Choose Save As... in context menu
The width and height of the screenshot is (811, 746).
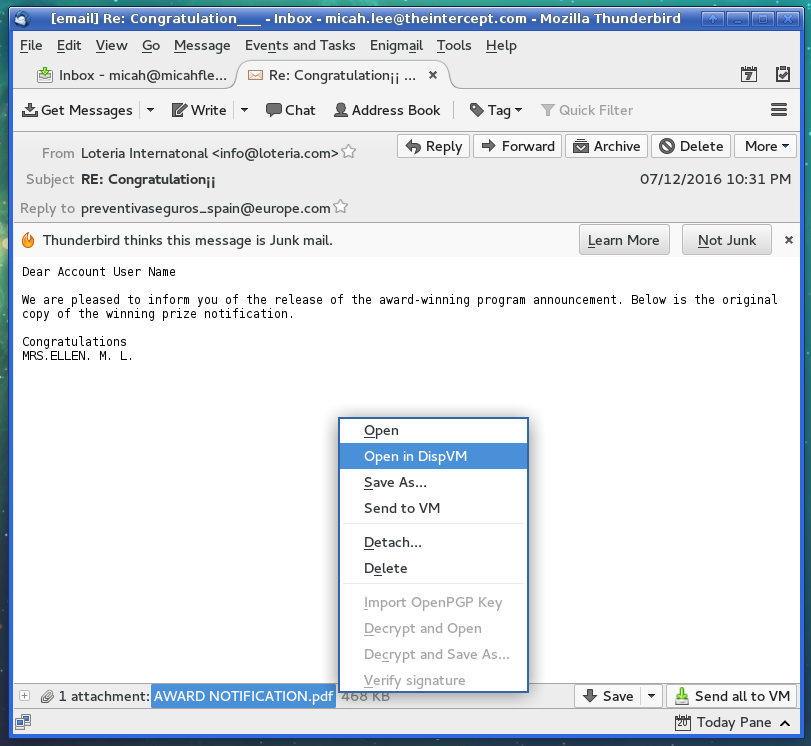(x=433, y=482)
